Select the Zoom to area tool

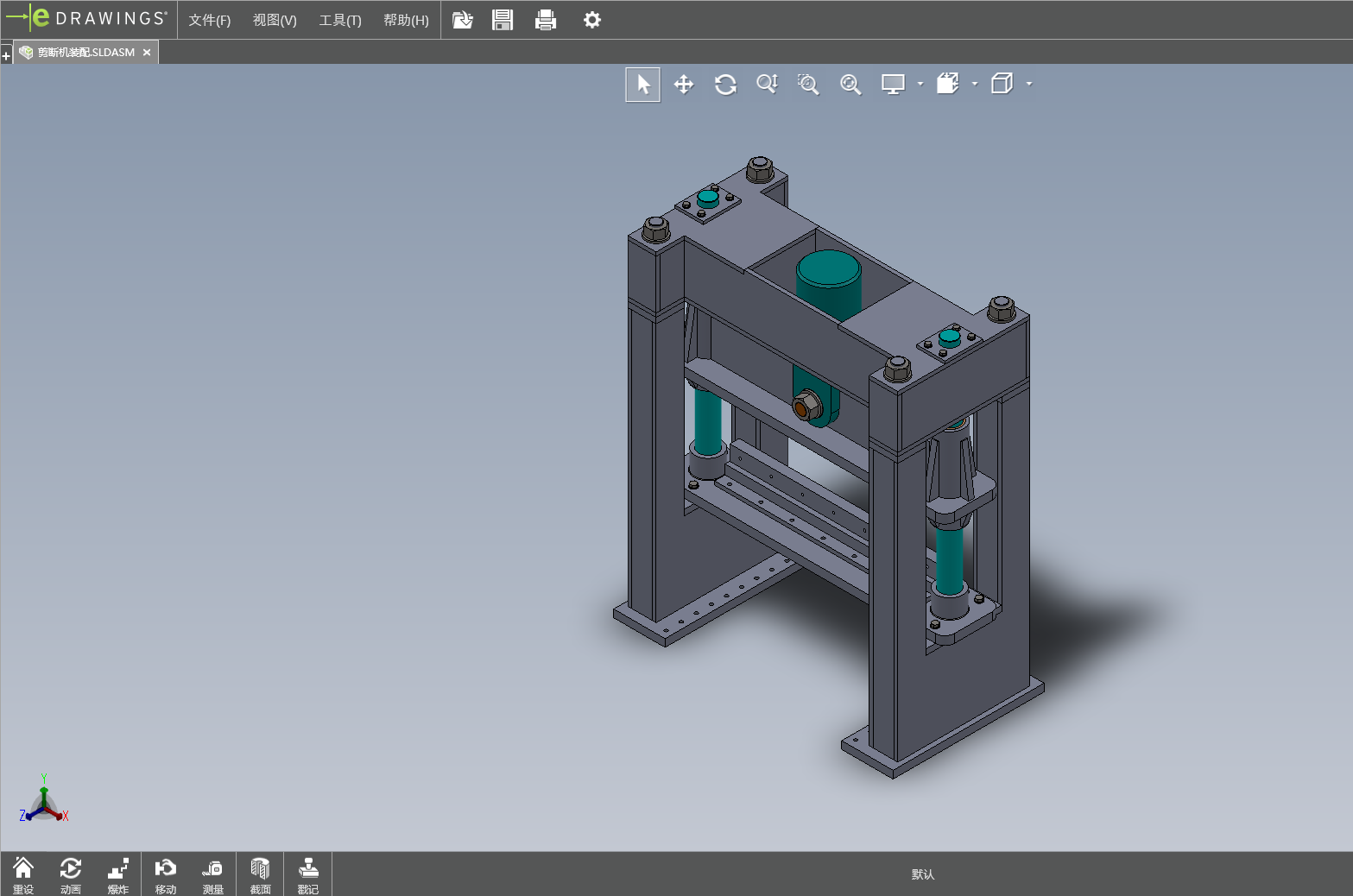coord(808,85)
